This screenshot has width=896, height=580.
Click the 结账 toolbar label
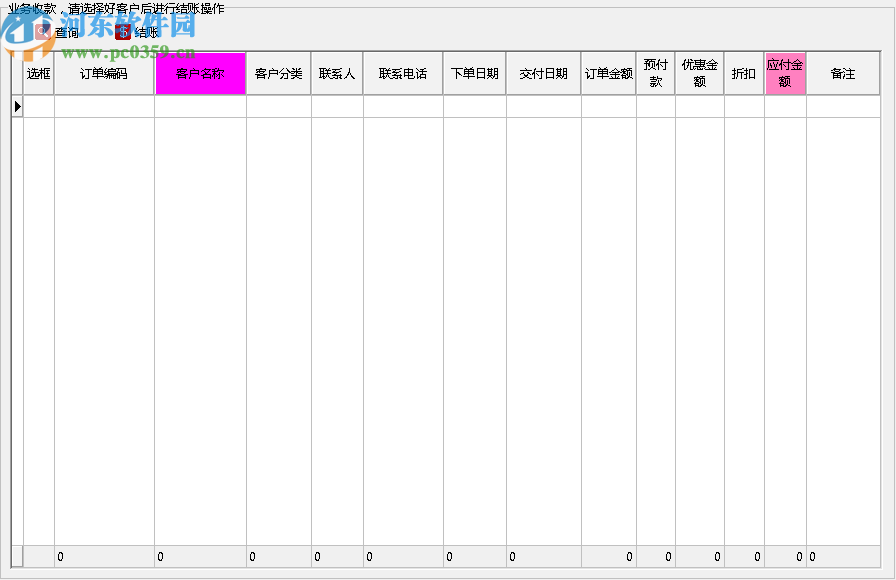pyautogui.click(x=146, y=33)
